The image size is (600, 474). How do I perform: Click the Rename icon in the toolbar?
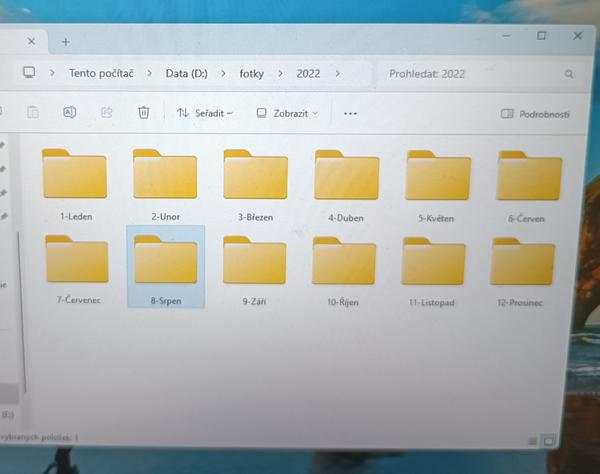tap(70, 113)
